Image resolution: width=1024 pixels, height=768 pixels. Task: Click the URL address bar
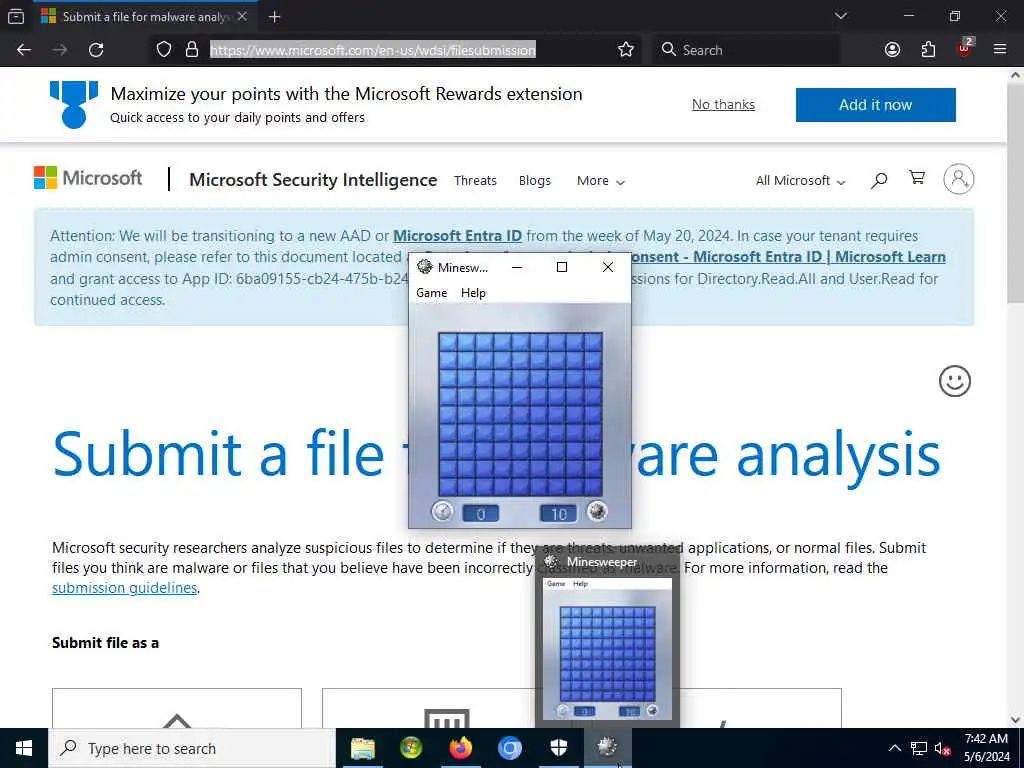pyautogui.click(x=372, y=50)
